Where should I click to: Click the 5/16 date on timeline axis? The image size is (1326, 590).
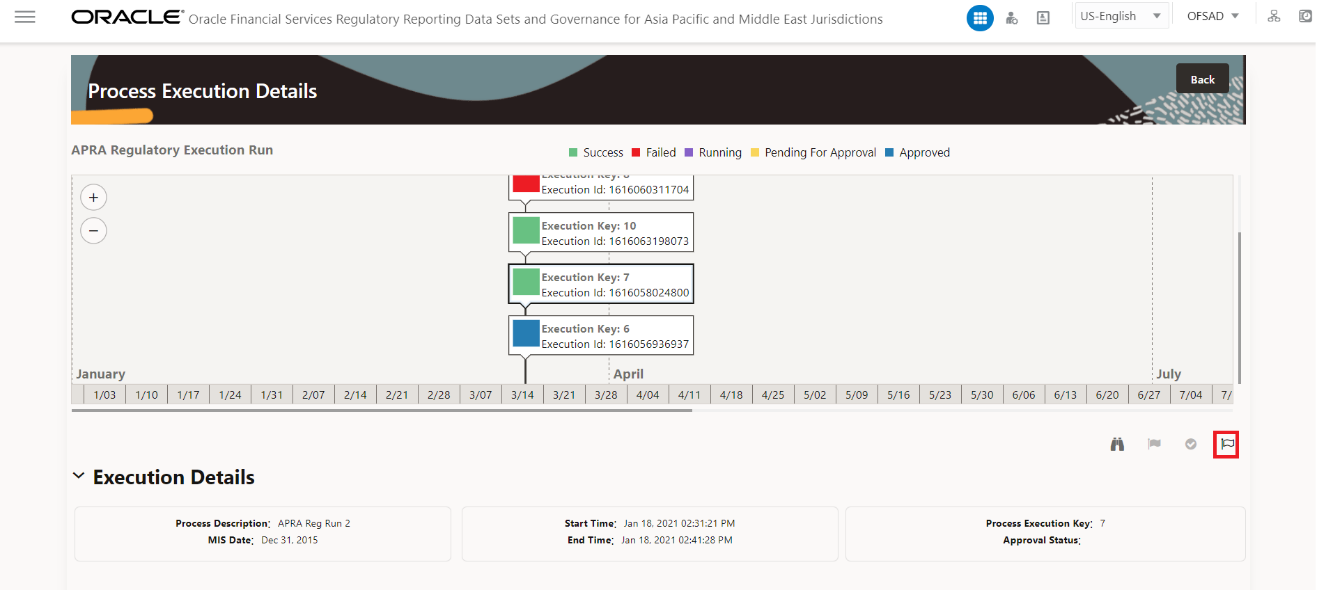coord(898,395)
